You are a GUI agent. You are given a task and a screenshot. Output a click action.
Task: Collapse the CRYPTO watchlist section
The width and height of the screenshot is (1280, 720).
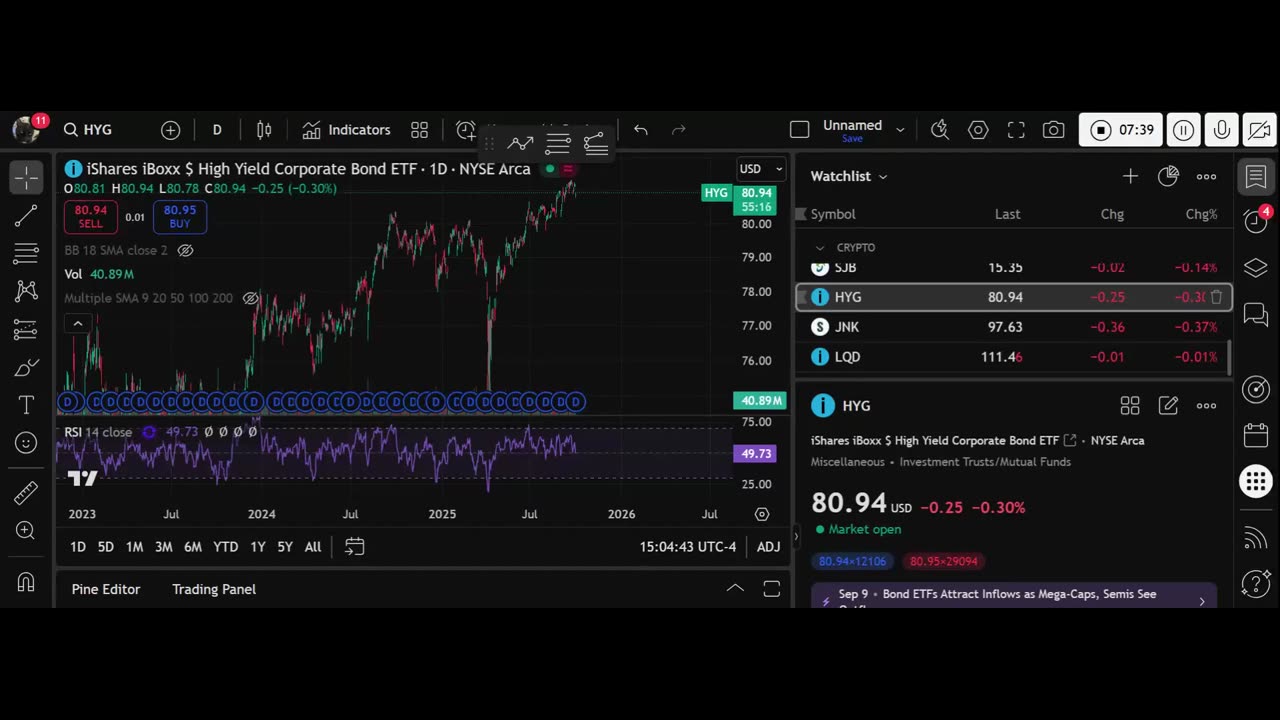[820, 247]
